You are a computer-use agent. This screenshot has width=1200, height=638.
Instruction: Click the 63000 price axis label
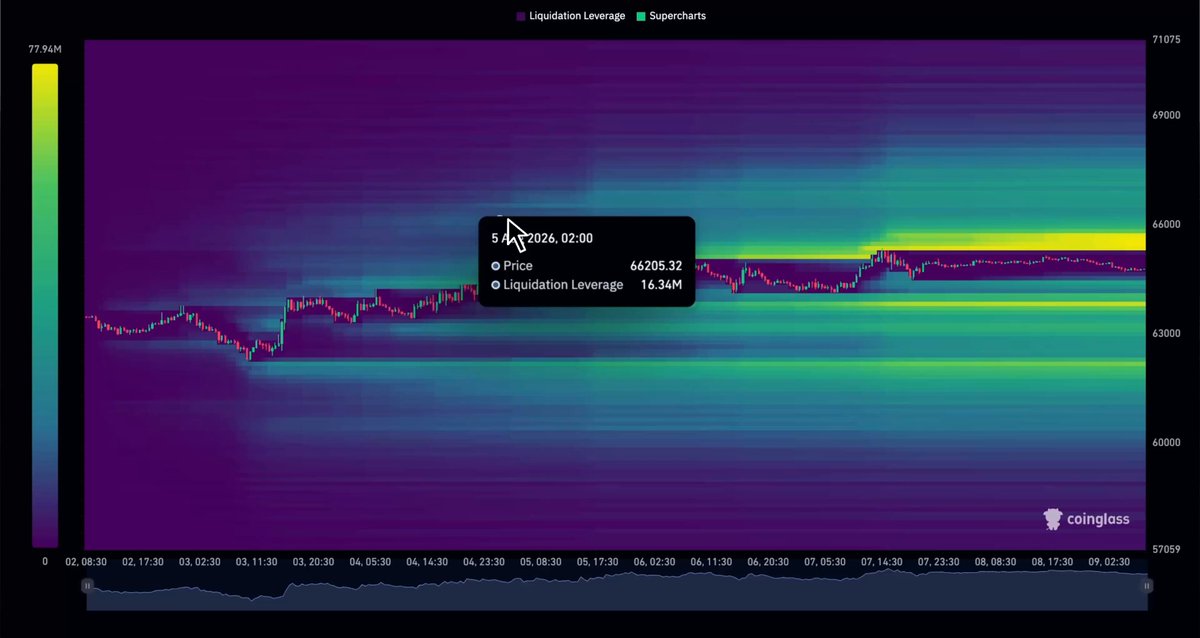point(1164,333)
